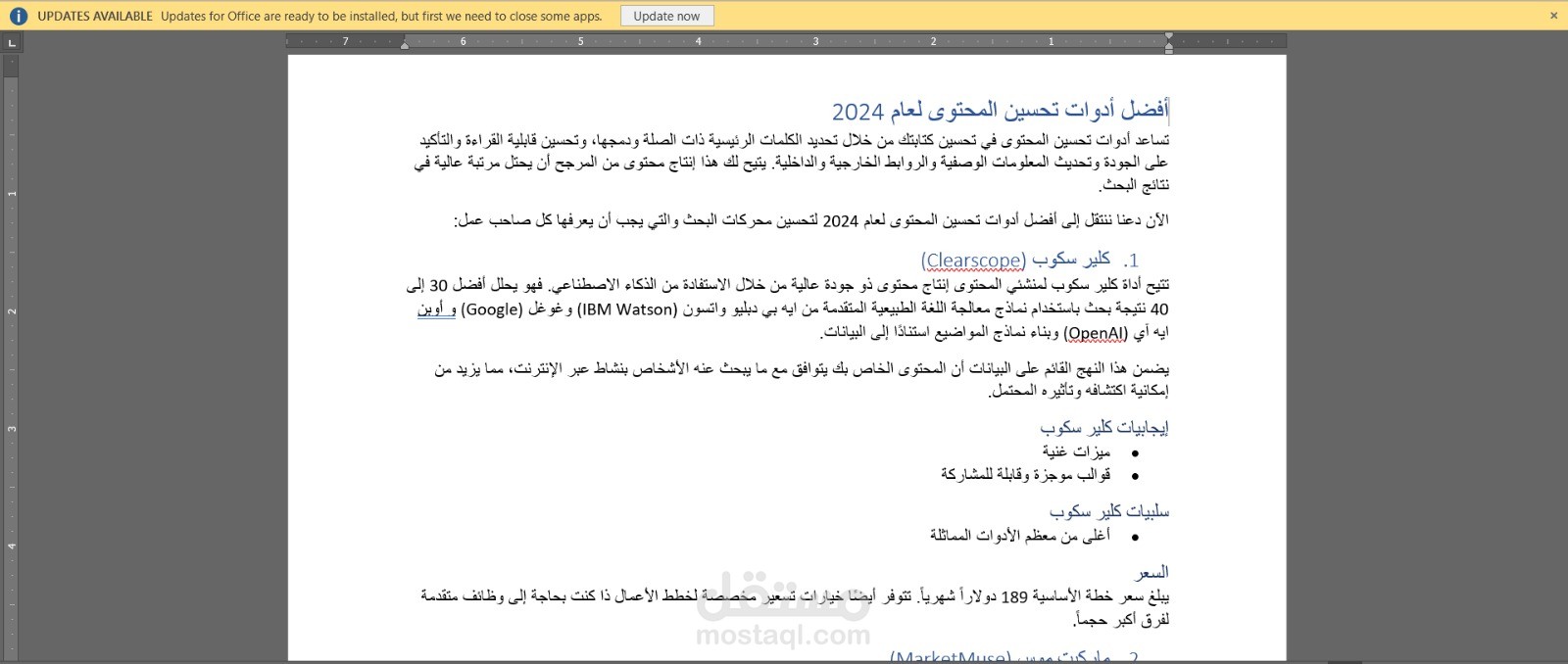Click the heading 'السعر'

[1152, 572]
